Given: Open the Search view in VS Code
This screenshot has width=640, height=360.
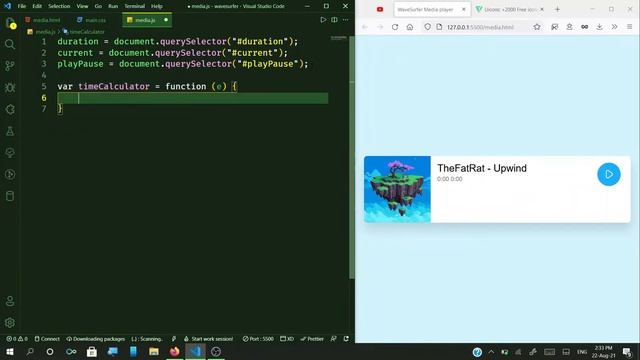Looking at the screenshot, I should pos(10,44).
